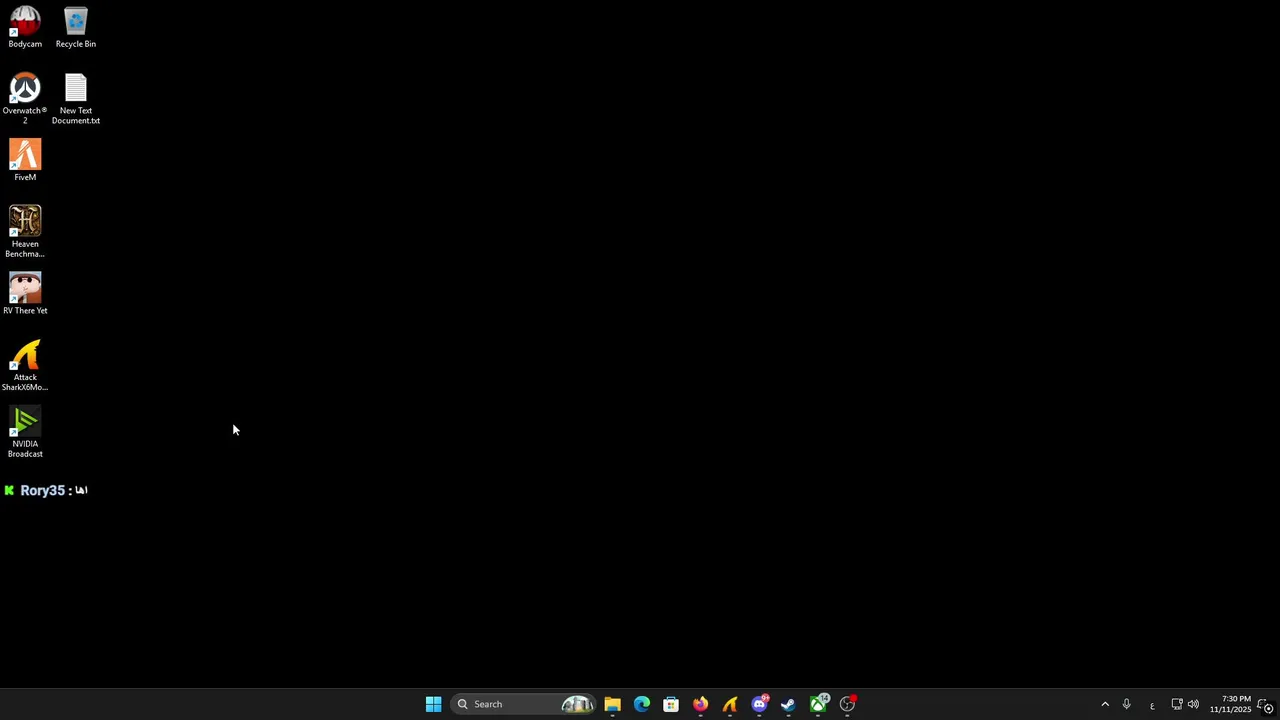This screenshot has height=720, width=1280.
Task: Open Microsoft Store from the taskbar
Action: pos(671,704)
